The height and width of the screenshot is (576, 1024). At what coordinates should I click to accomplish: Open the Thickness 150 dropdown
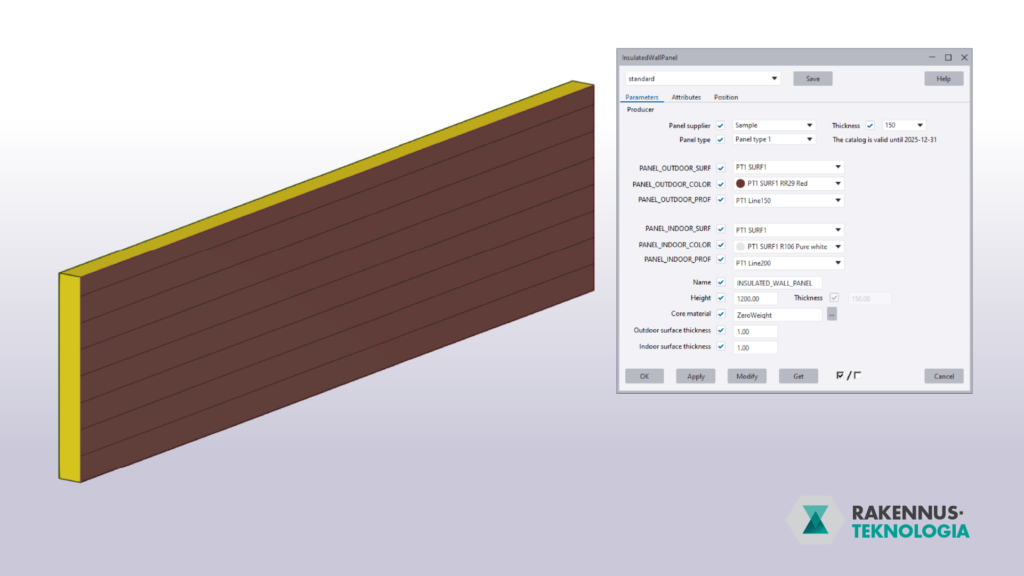tap(903, 125)
